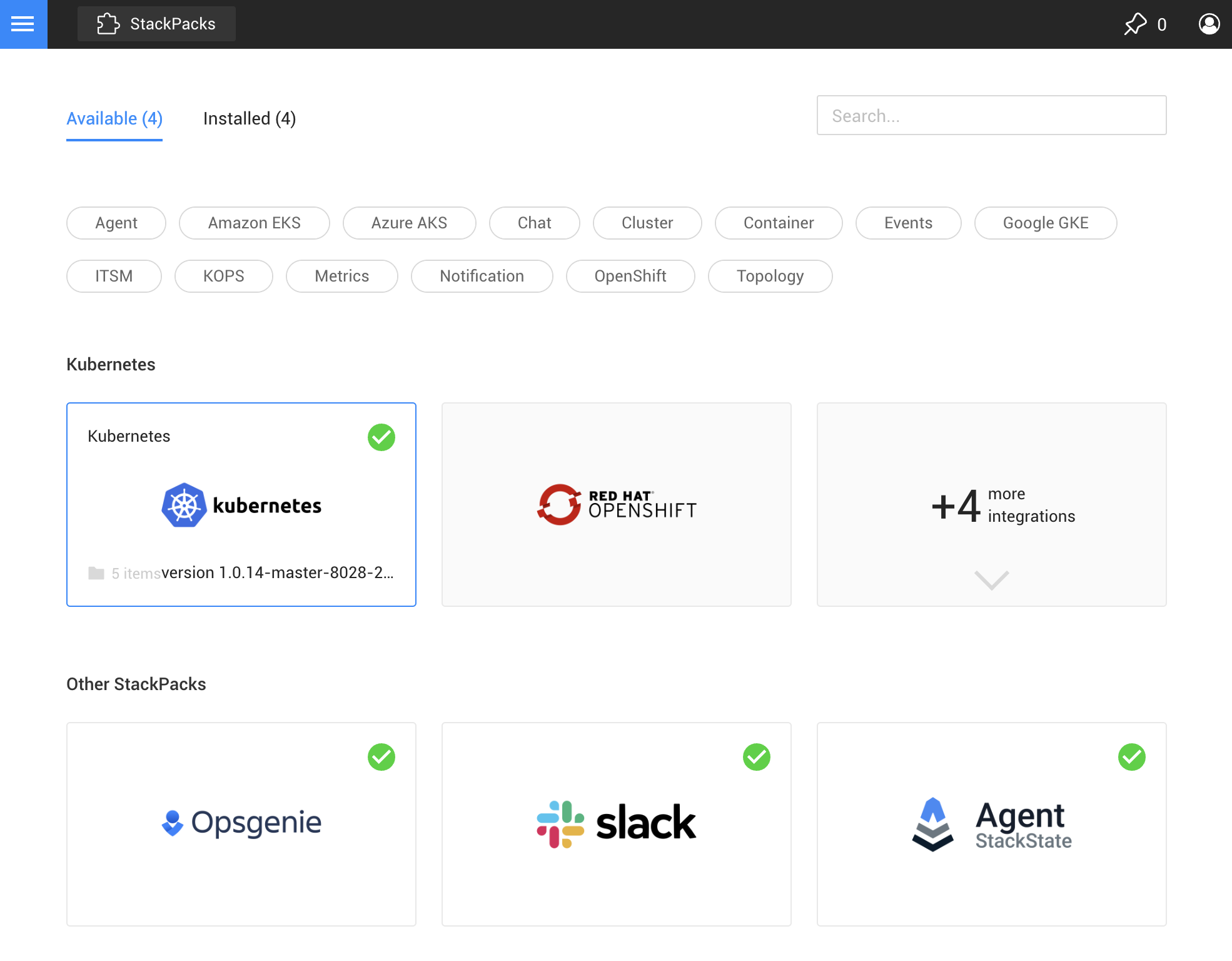Screen dimensions: 1232x961
Task: Select the Available (4) tab
Action: (114, 119)
